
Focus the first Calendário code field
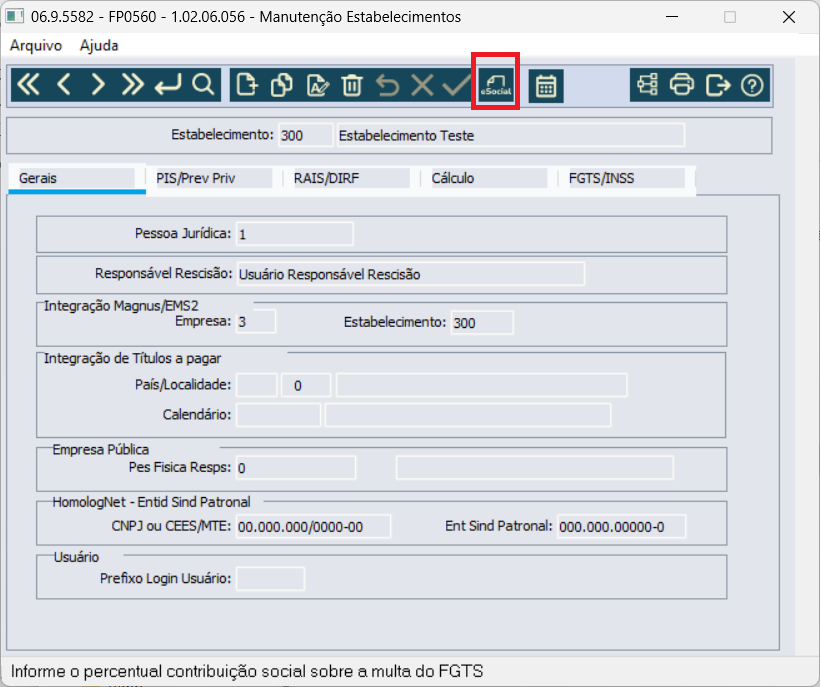pyautogui.click(x=278, y=415)
